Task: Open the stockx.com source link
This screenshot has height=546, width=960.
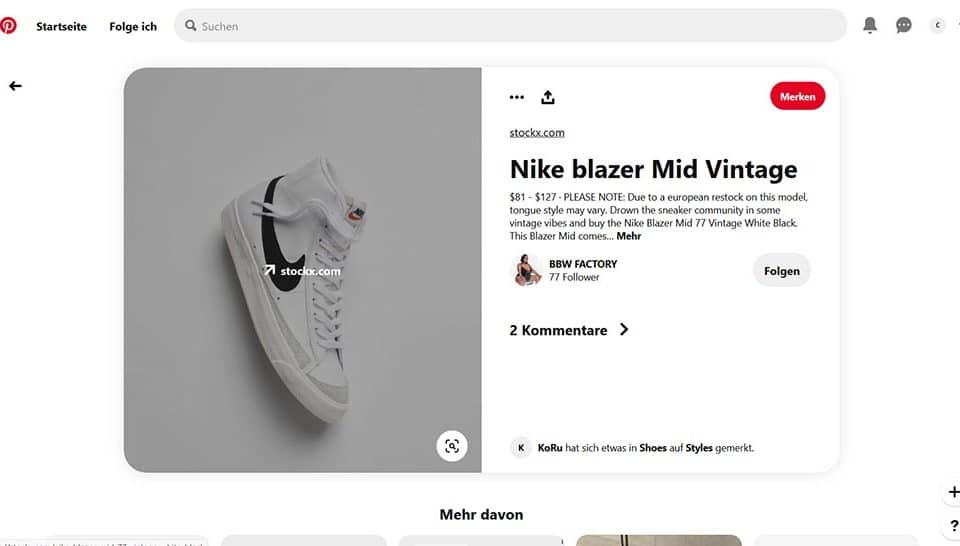Action: (537, 133)
